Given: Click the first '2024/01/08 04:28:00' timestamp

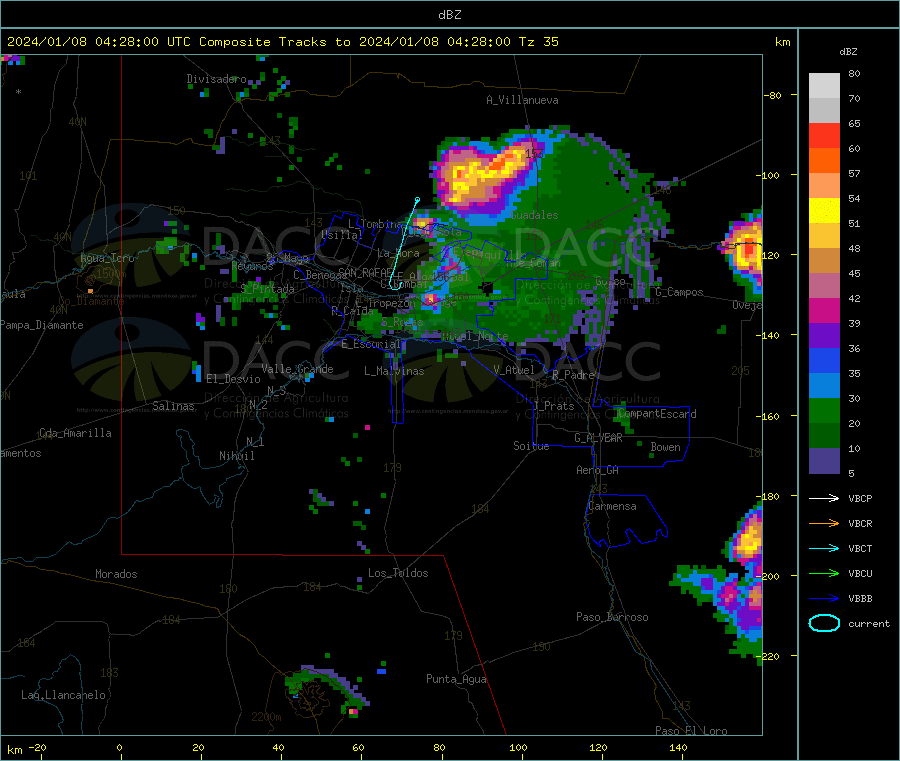Looking at the screenshot, I should coord(83,42).
